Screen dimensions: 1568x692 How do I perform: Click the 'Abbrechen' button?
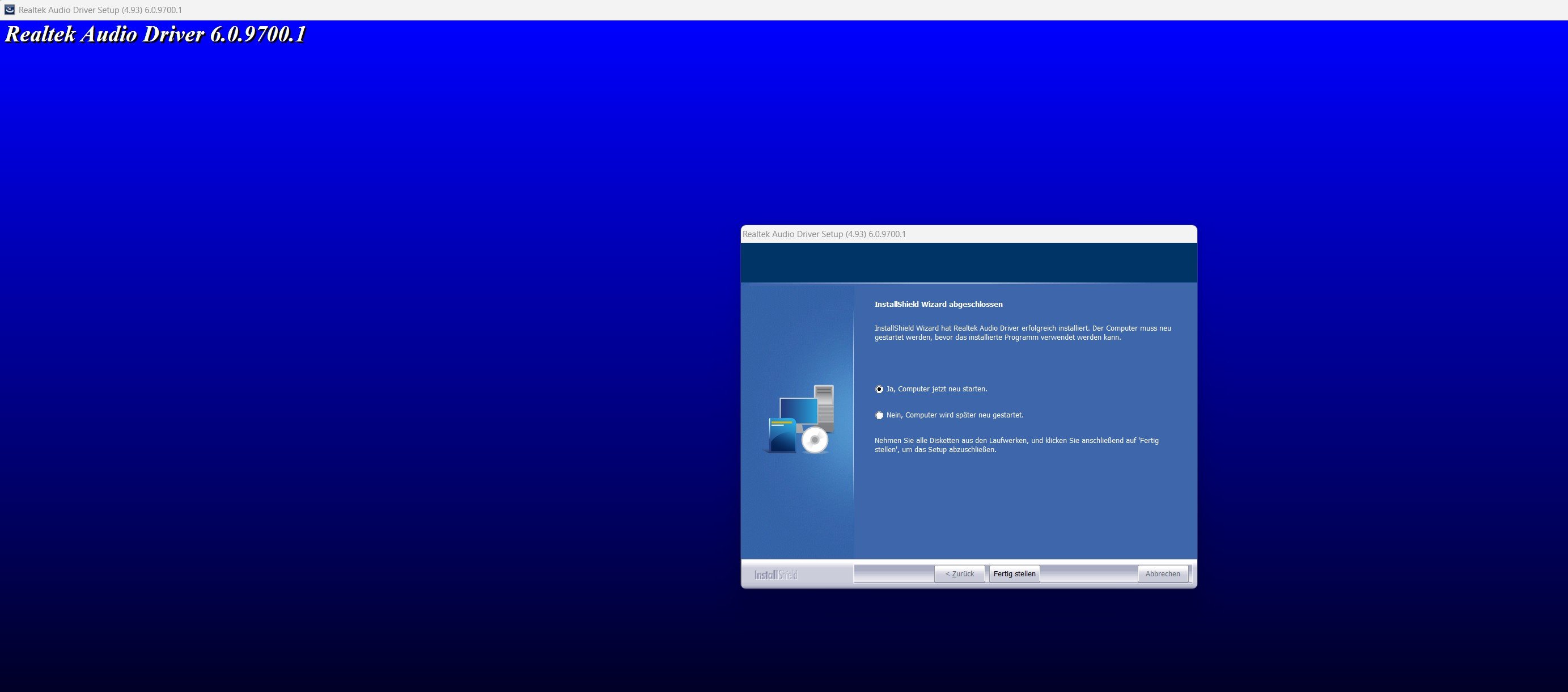1163,574
